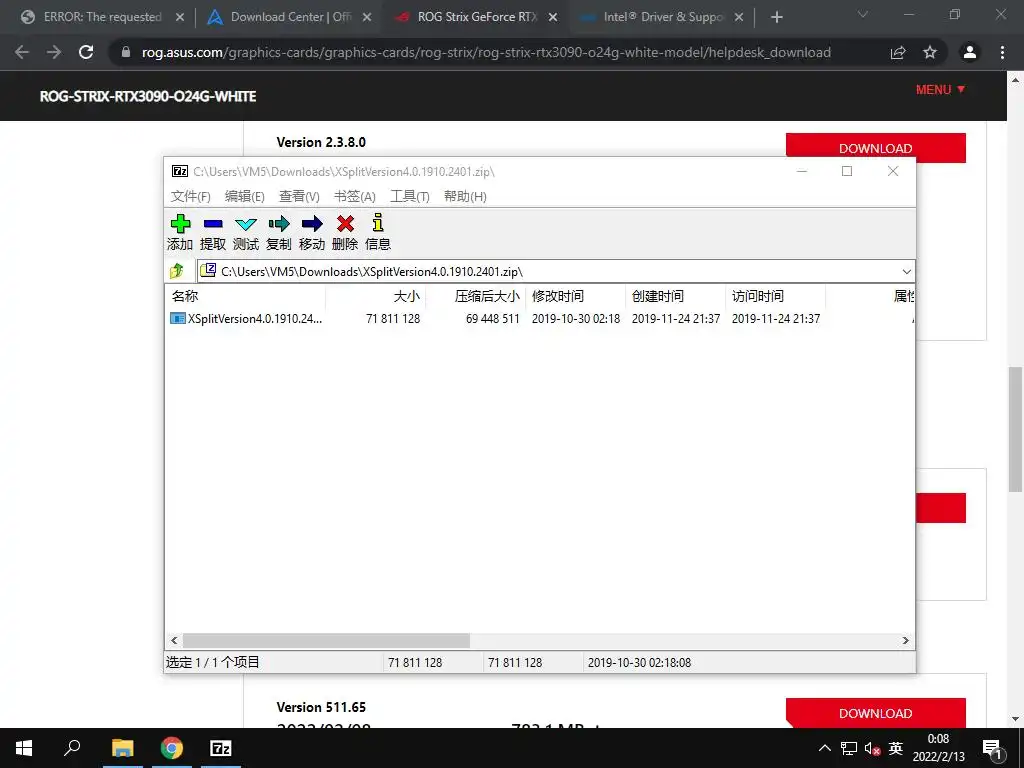Click the right arrow of 7-Zip horizontal scrollbar
The width and height of the screenshot is (1024, 768).
point(906,641)
